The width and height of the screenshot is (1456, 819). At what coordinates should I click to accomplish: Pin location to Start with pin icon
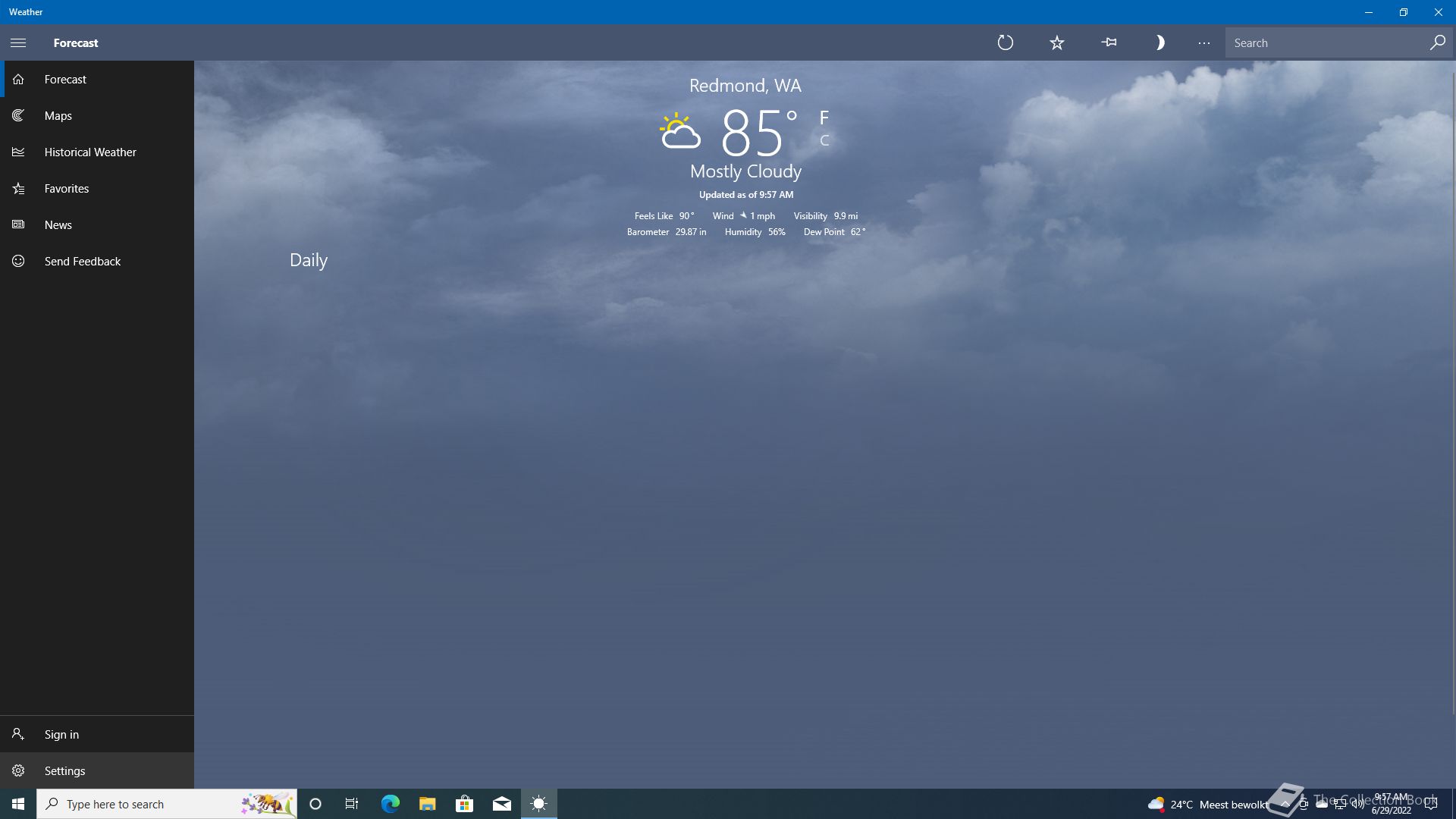click(x=1109, y=42)
